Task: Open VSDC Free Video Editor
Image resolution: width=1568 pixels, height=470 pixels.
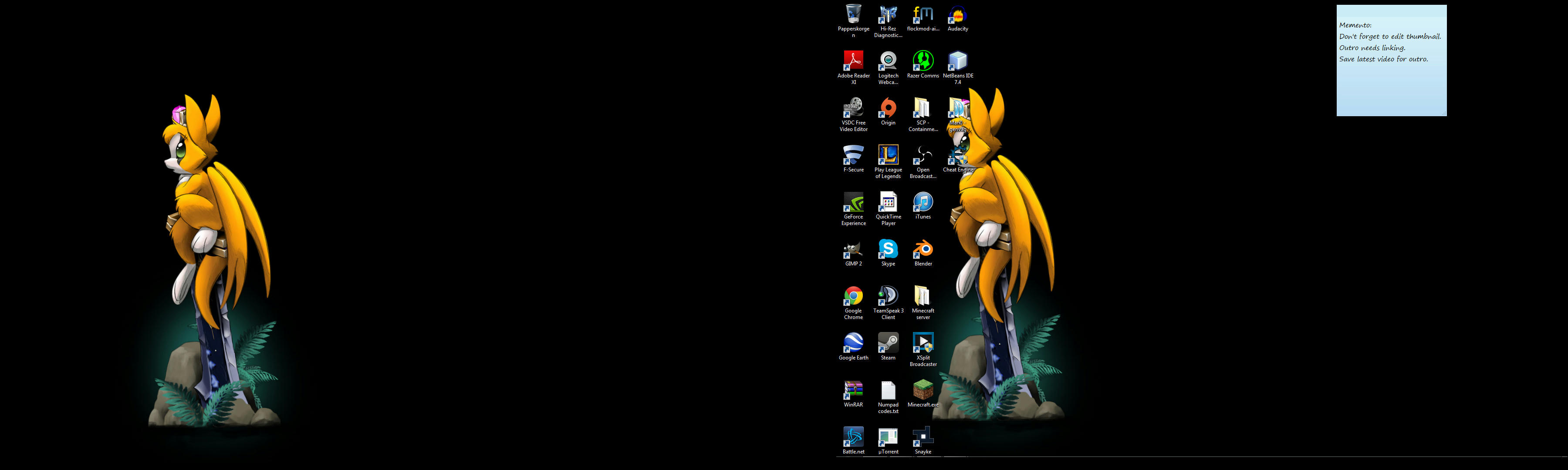Action: coord(853,114)
